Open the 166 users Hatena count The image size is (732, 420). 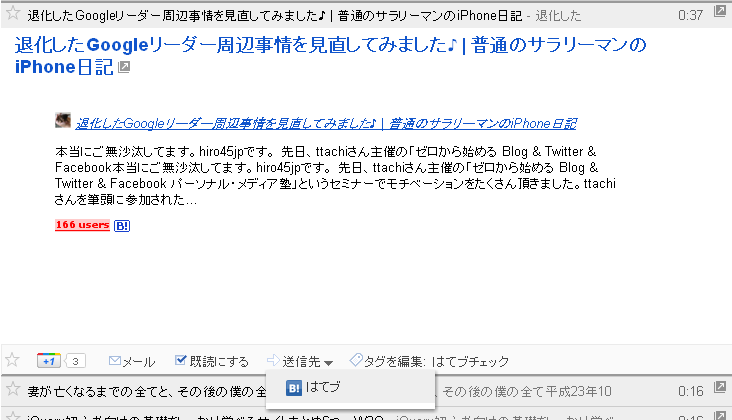82,225
